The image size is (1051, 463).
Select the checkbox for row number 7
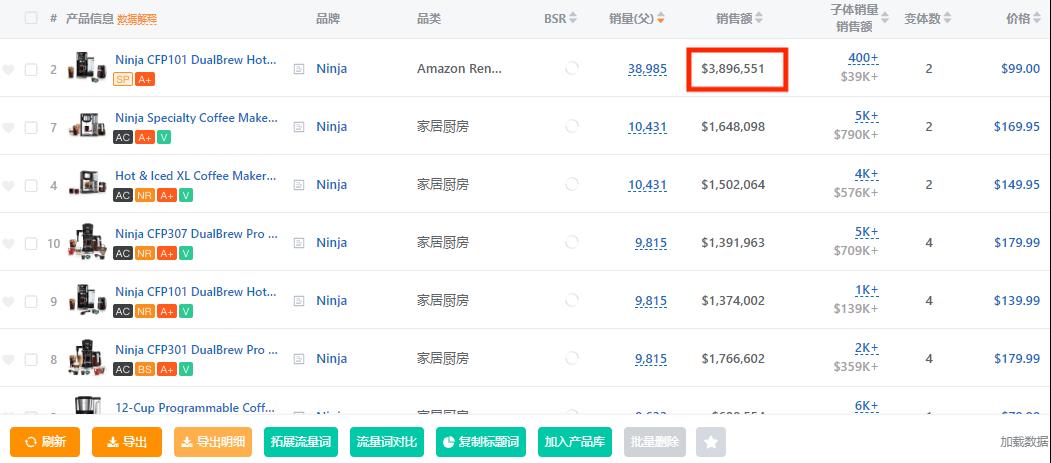31,127
